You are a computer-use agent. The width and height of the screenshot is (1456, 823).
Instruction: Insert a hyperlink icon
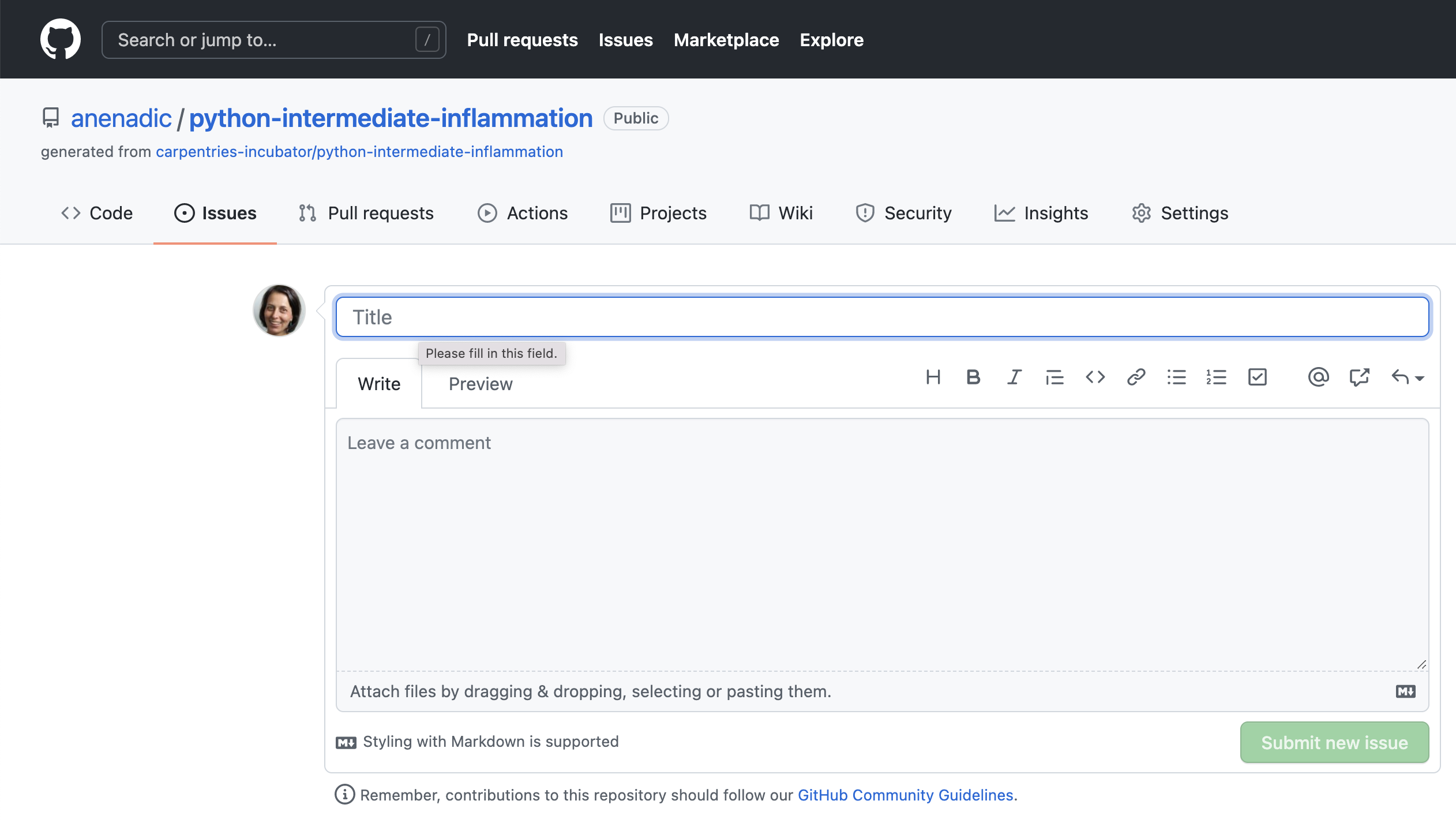[x=1135, y=377]
